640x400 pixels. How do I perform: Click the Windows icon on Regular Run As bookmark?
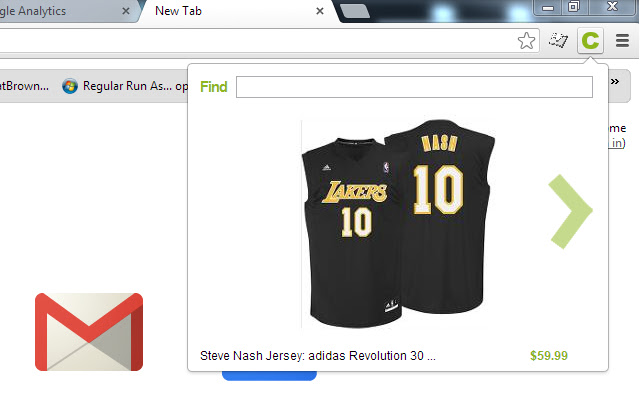(70, 86)
